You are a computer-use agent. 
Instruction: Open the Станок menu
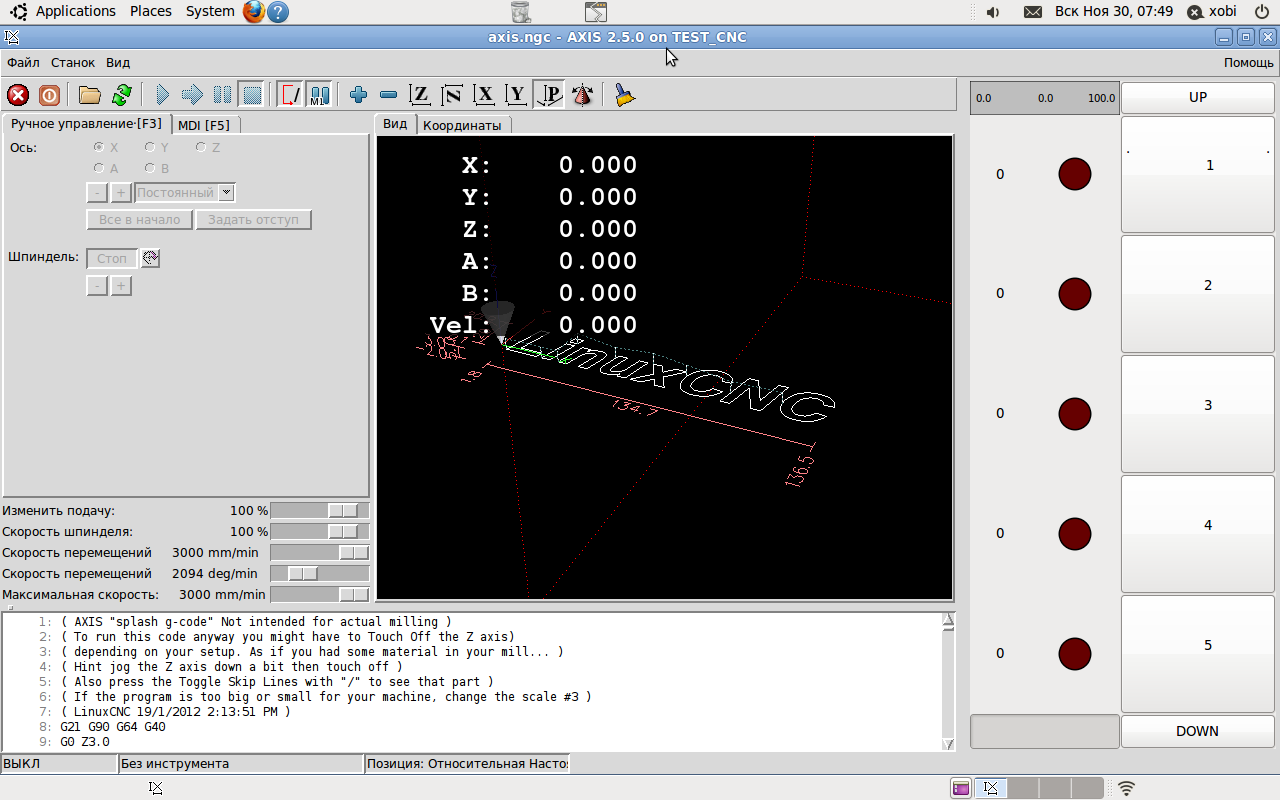coord(73,62)
